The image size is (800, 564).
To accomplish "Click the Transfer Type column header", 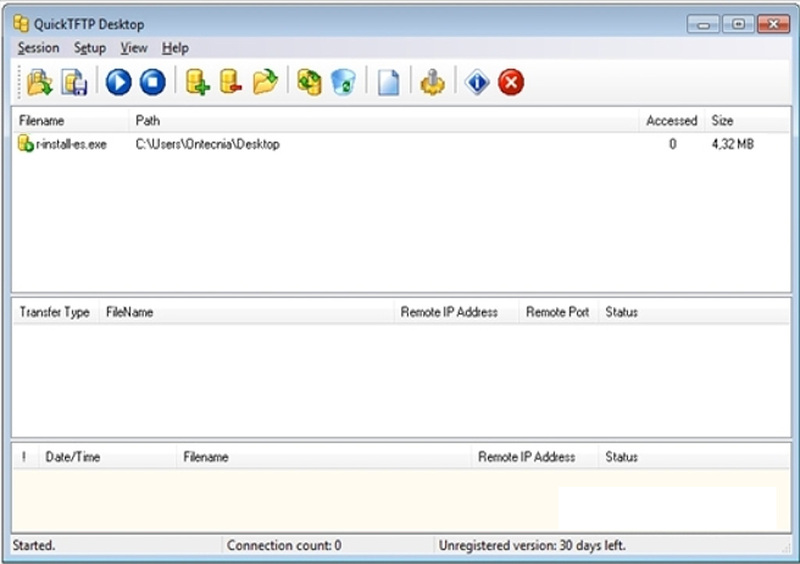I will point(55,312).
